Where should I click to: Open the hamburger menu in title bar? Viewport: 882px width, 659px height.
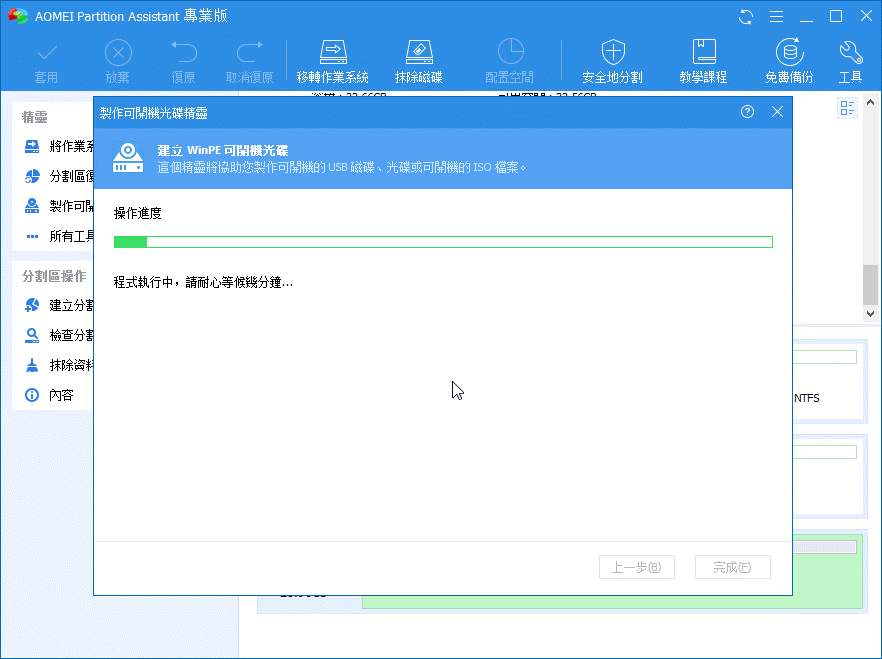[776, 17]
